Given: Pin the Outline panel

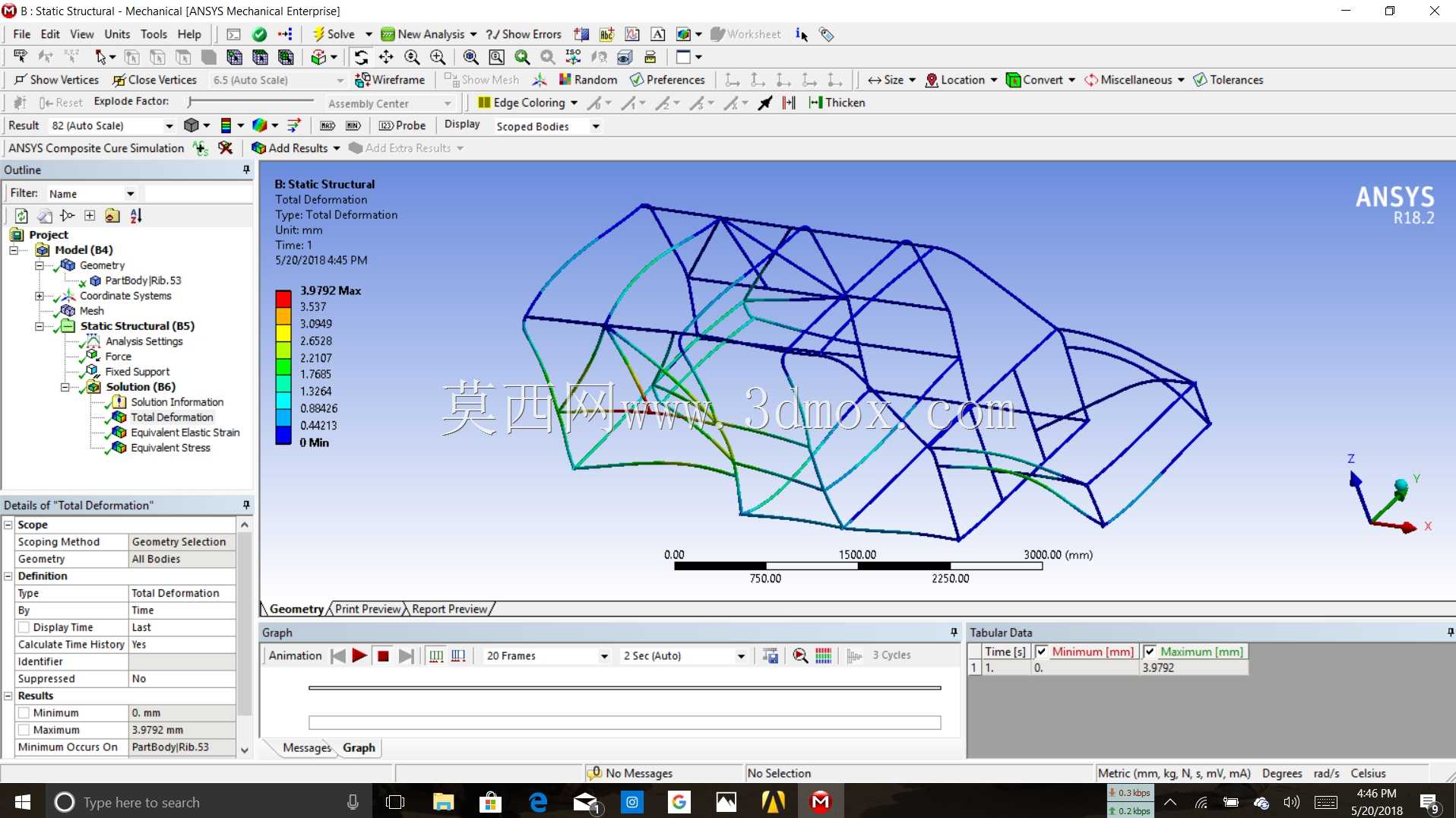Looking at the screenshot, I should click(x=246, y=170).
